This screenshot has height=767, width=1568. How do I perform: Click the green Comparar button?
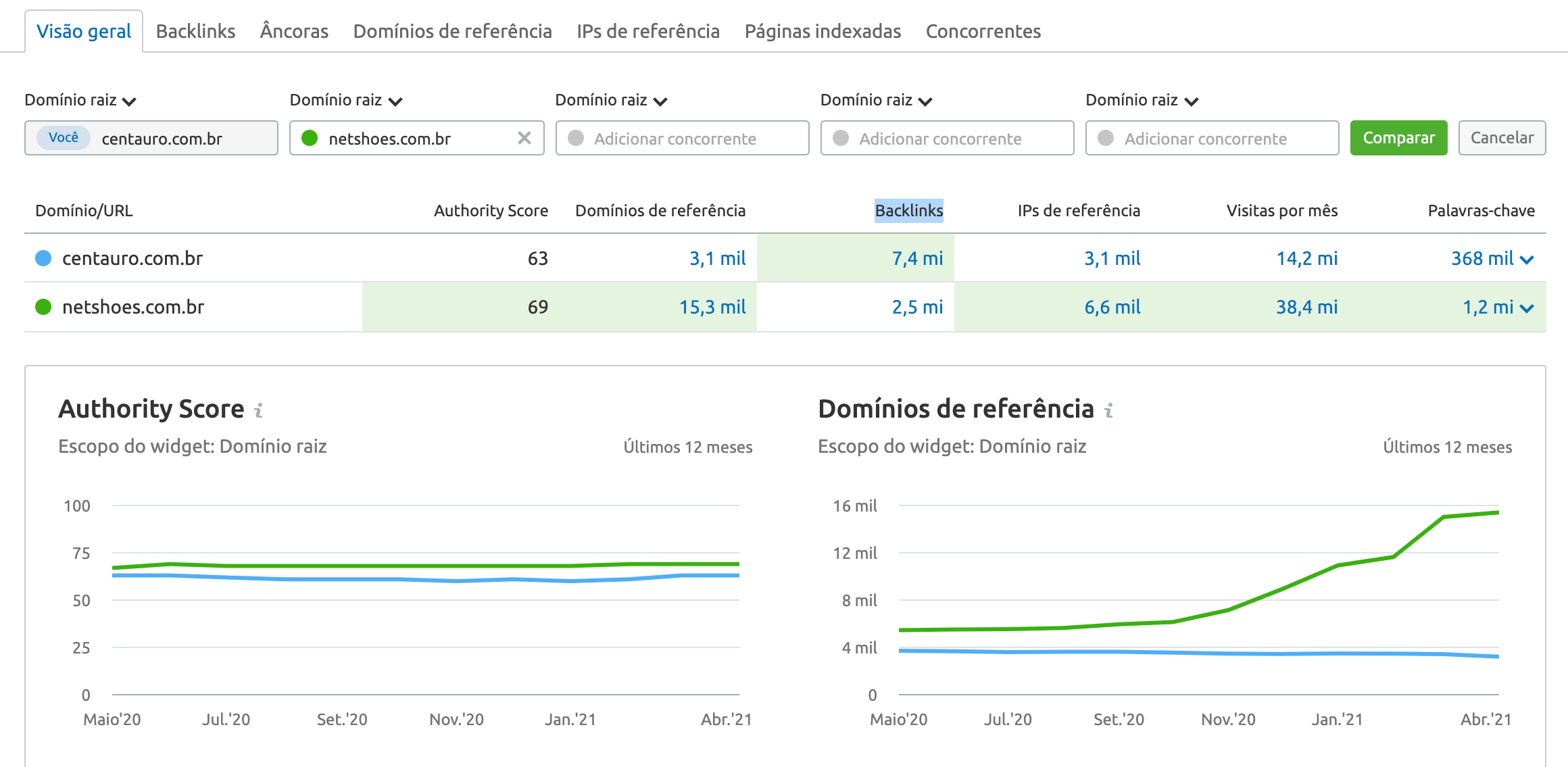1398,138
